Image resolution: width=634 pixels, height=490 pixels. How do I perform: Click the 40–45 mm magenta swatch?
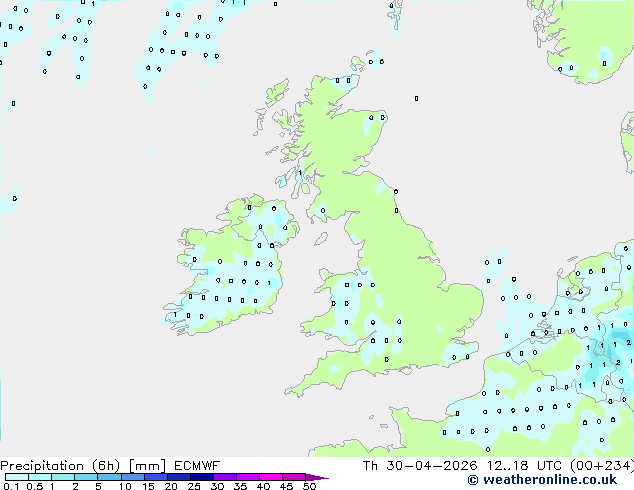(x=271, y=477)
